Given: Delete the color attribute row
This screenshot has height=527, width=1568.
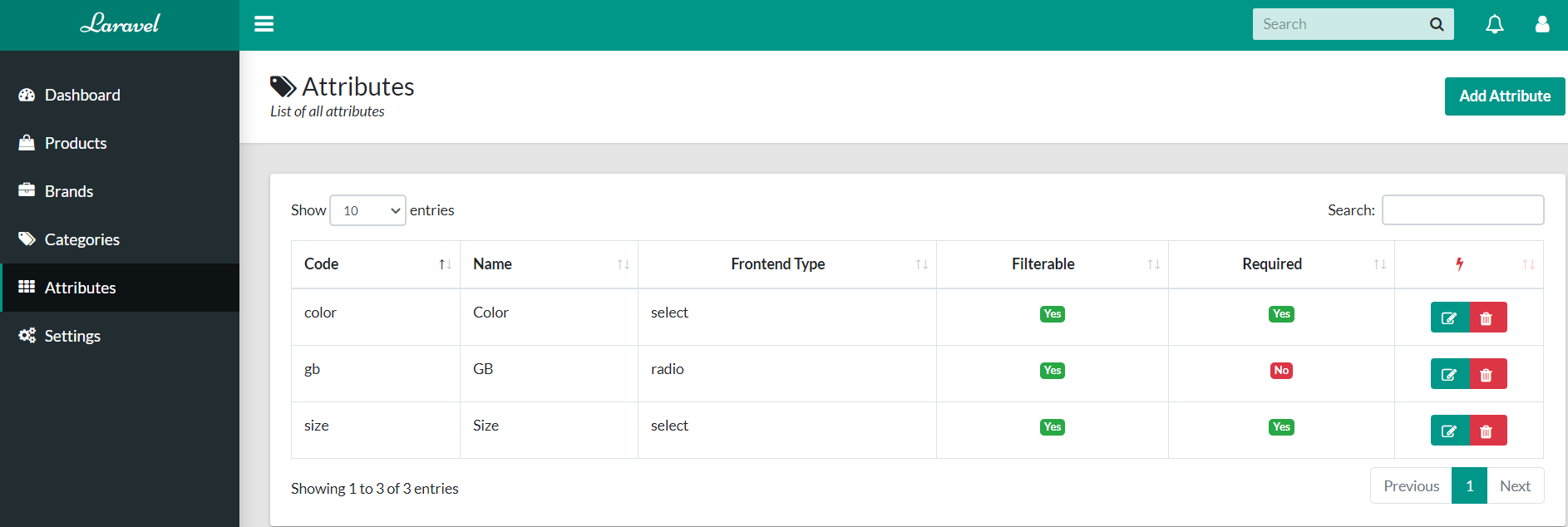Looking at the screenshot, I should point(1487,318).
